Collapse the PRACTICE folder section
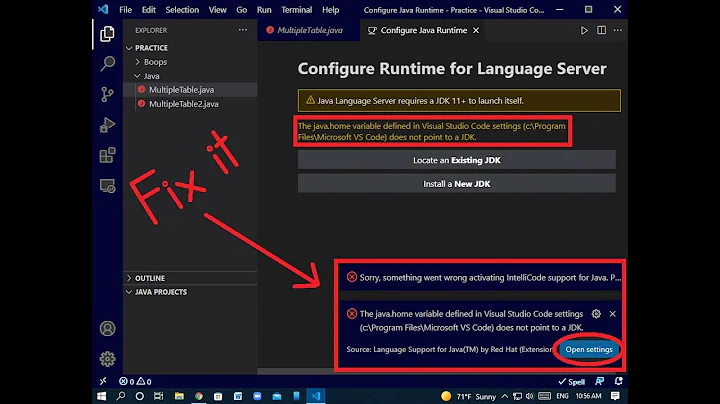720x404 pixels. point(129,48)
